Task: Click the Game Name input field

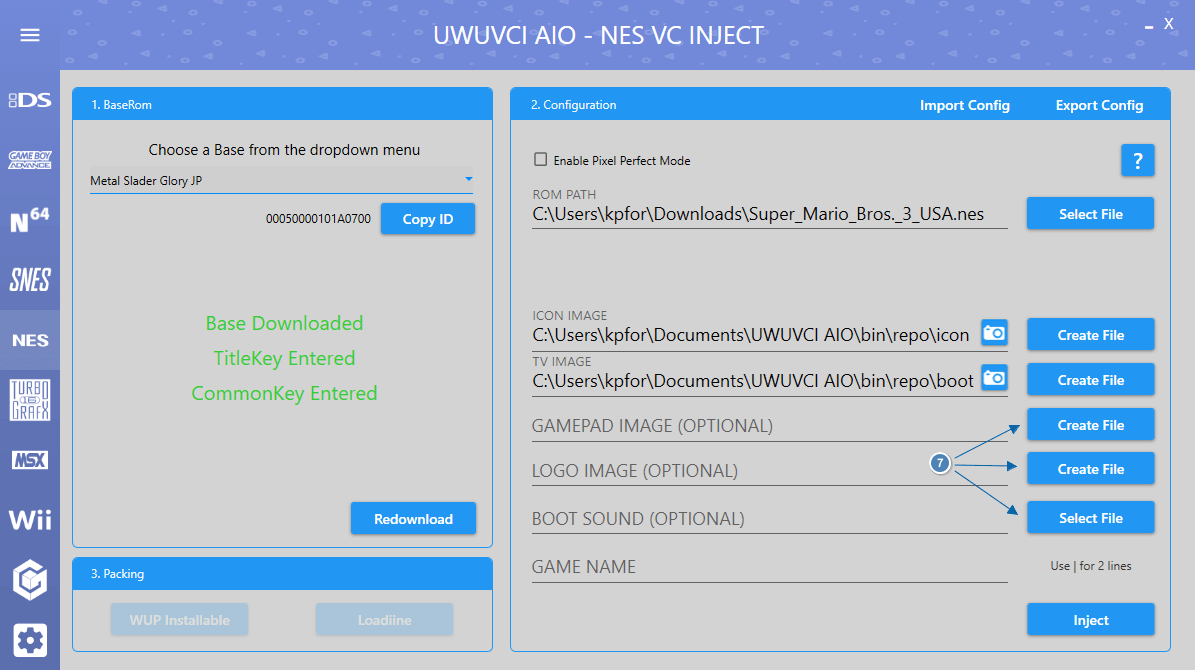Action: (x=768, y=567)
